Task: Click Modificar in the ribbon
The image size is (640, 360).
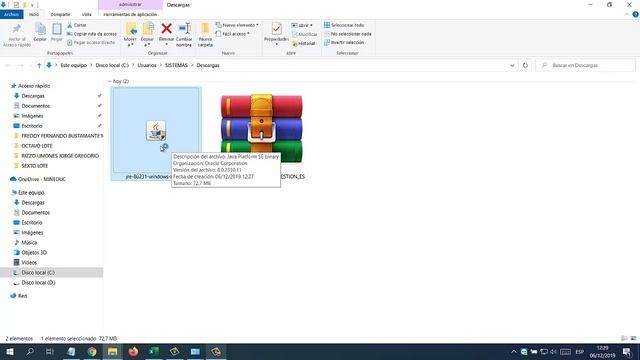Action: click(x=304, y=34)
